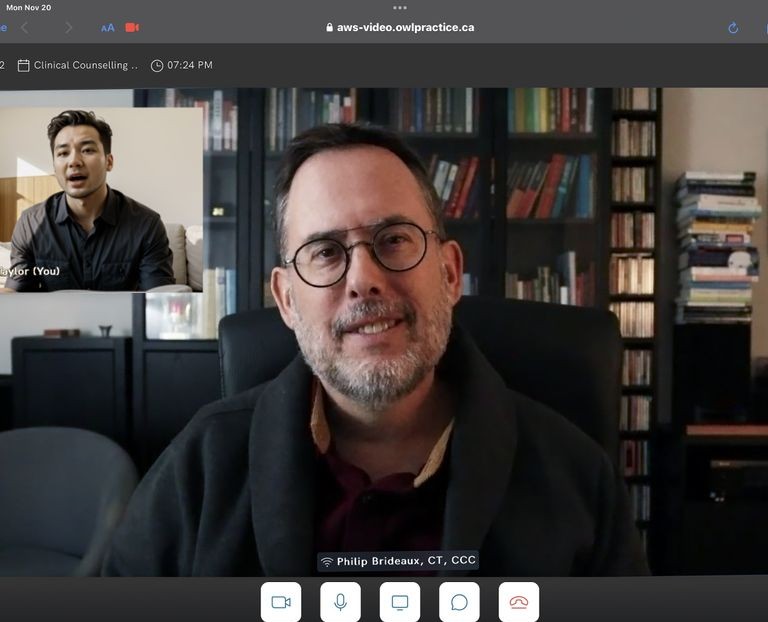This screenshot has height=622, width=768.
Task: Open the AA reader text-size menu
Action: pyautogui.click(x=108, y=28)
